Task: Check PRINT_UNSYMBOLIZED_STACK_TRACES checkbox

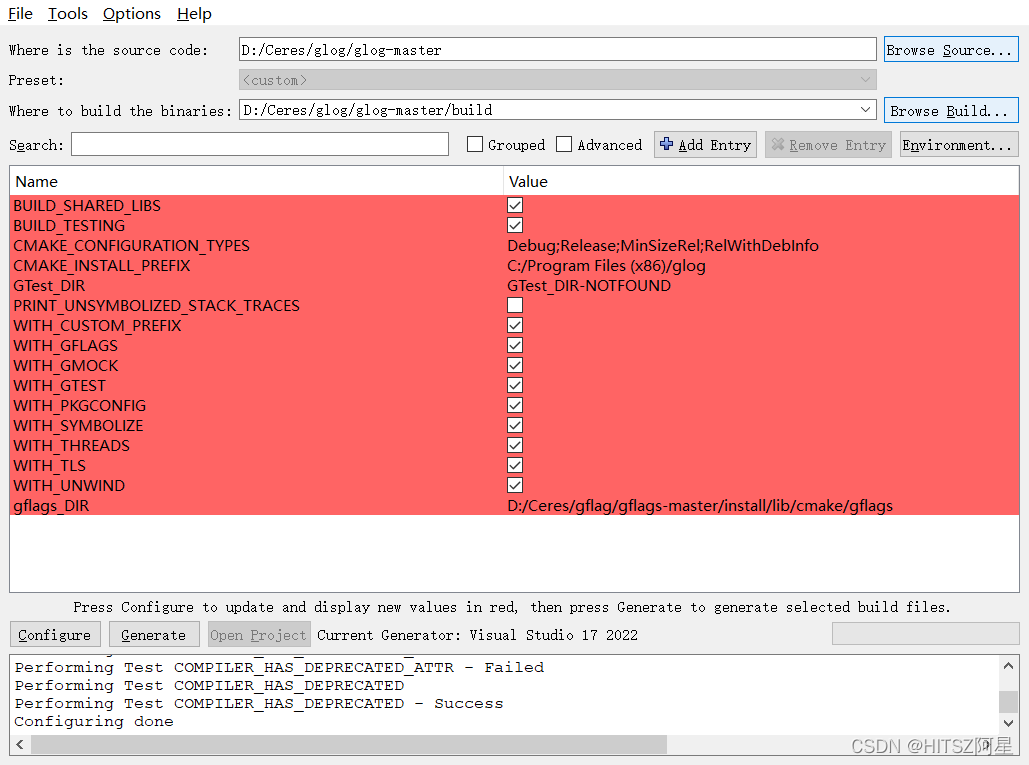Action: (515, 305)
